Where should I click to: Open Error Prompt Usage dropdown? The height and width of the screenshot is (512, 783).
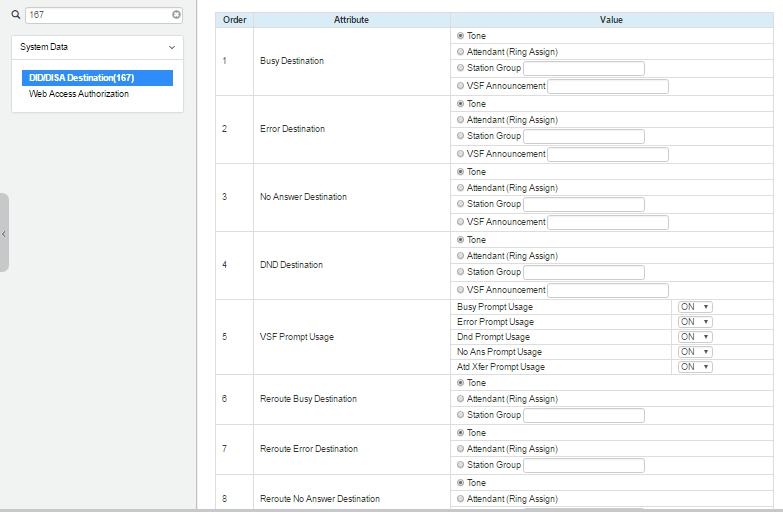point(695,322)
